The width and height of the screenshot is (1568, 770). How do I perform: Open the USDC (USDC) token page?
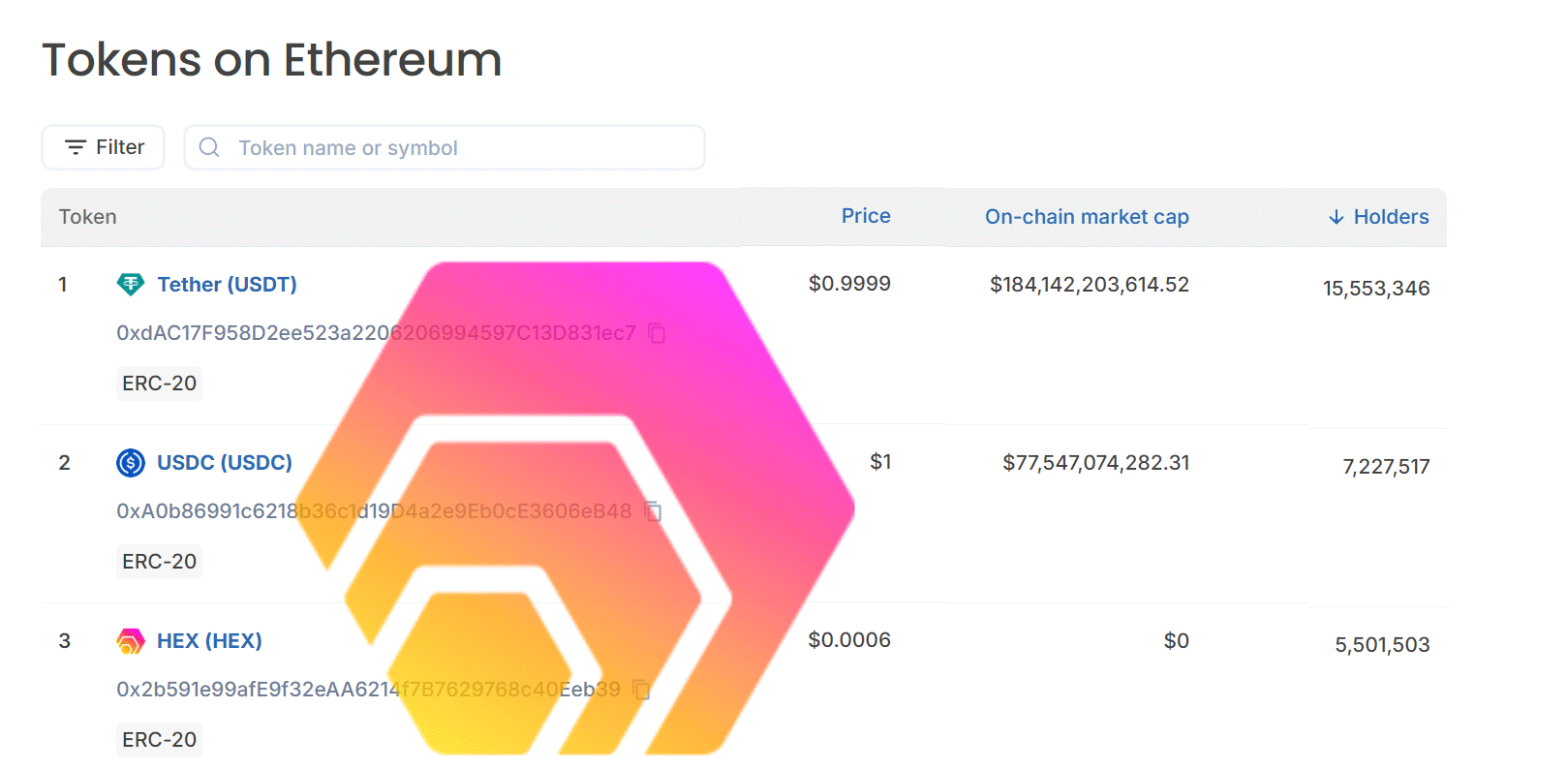[x=224, y=463]
